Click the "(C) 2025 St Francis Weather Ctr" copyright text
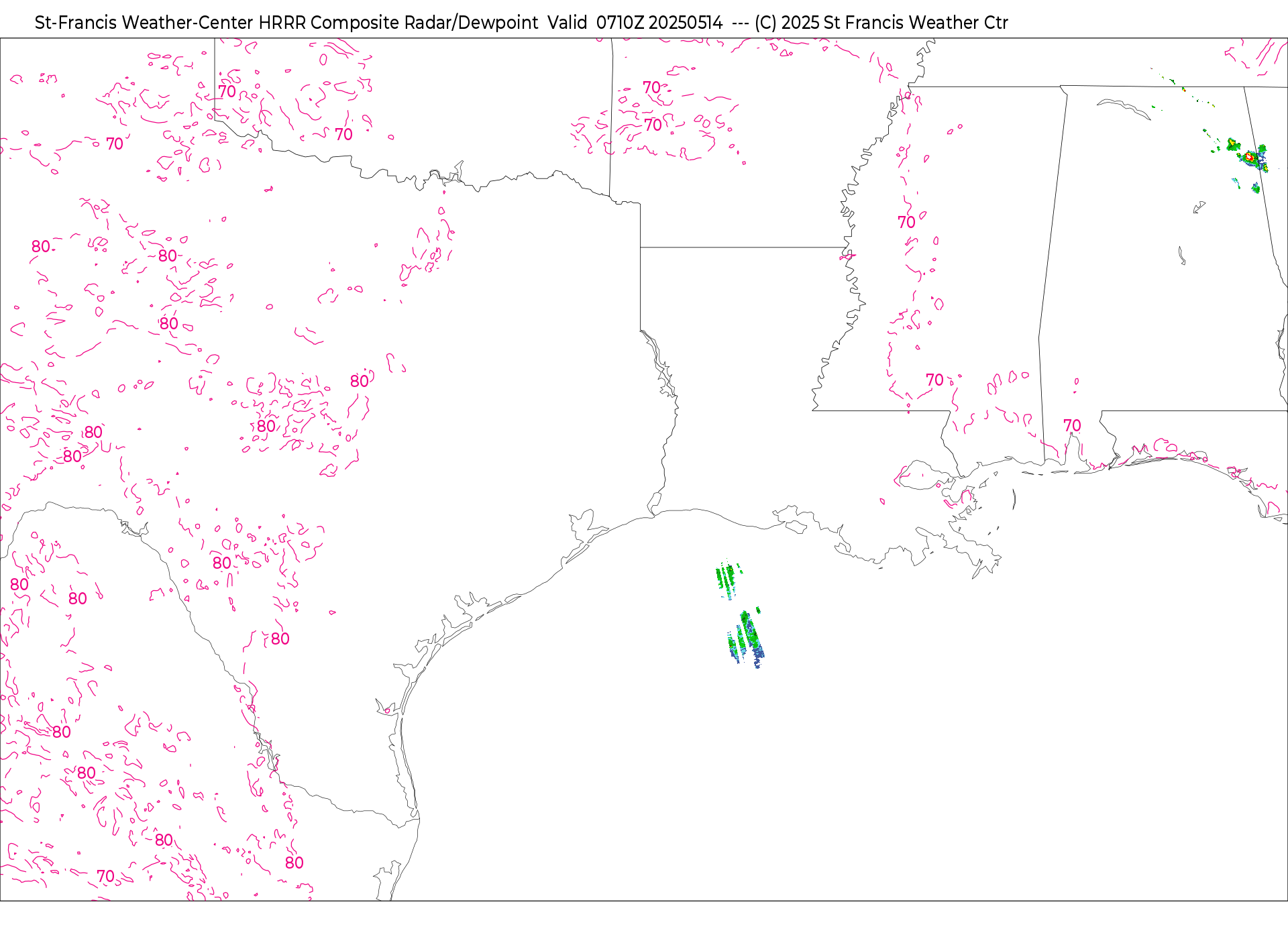 click(881, 23)
